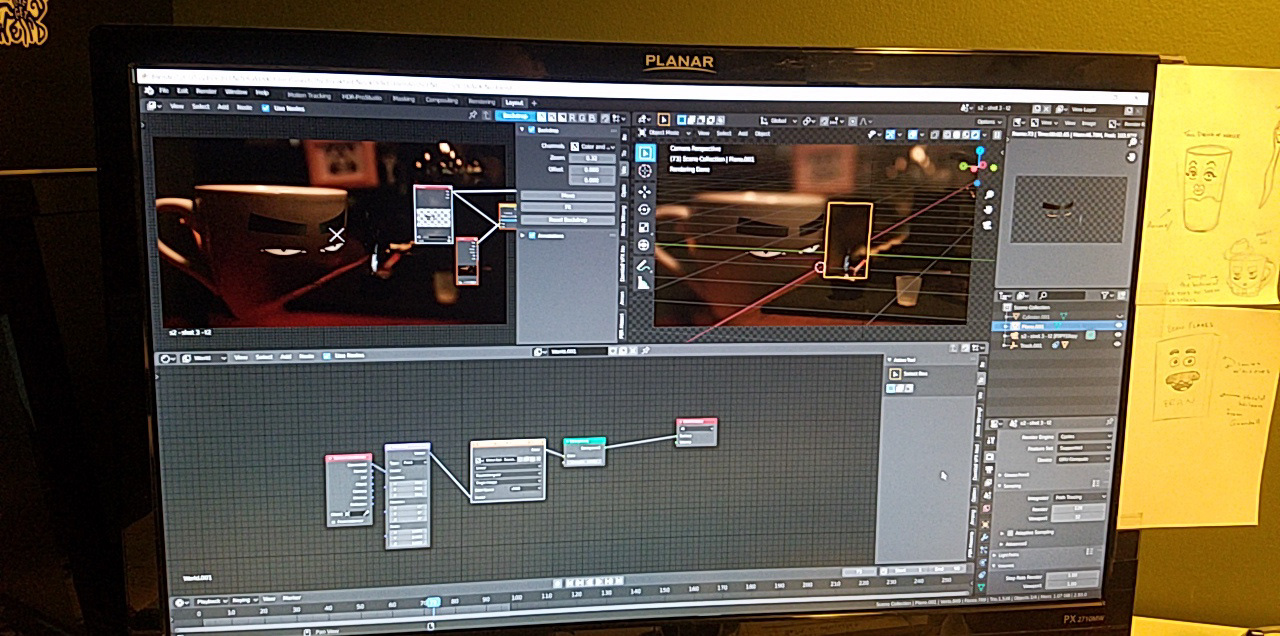This screenshot has height=636, width=1280.
Task: Toggle the Annotations panel checkbox
Action: click(x=532, y=236)
